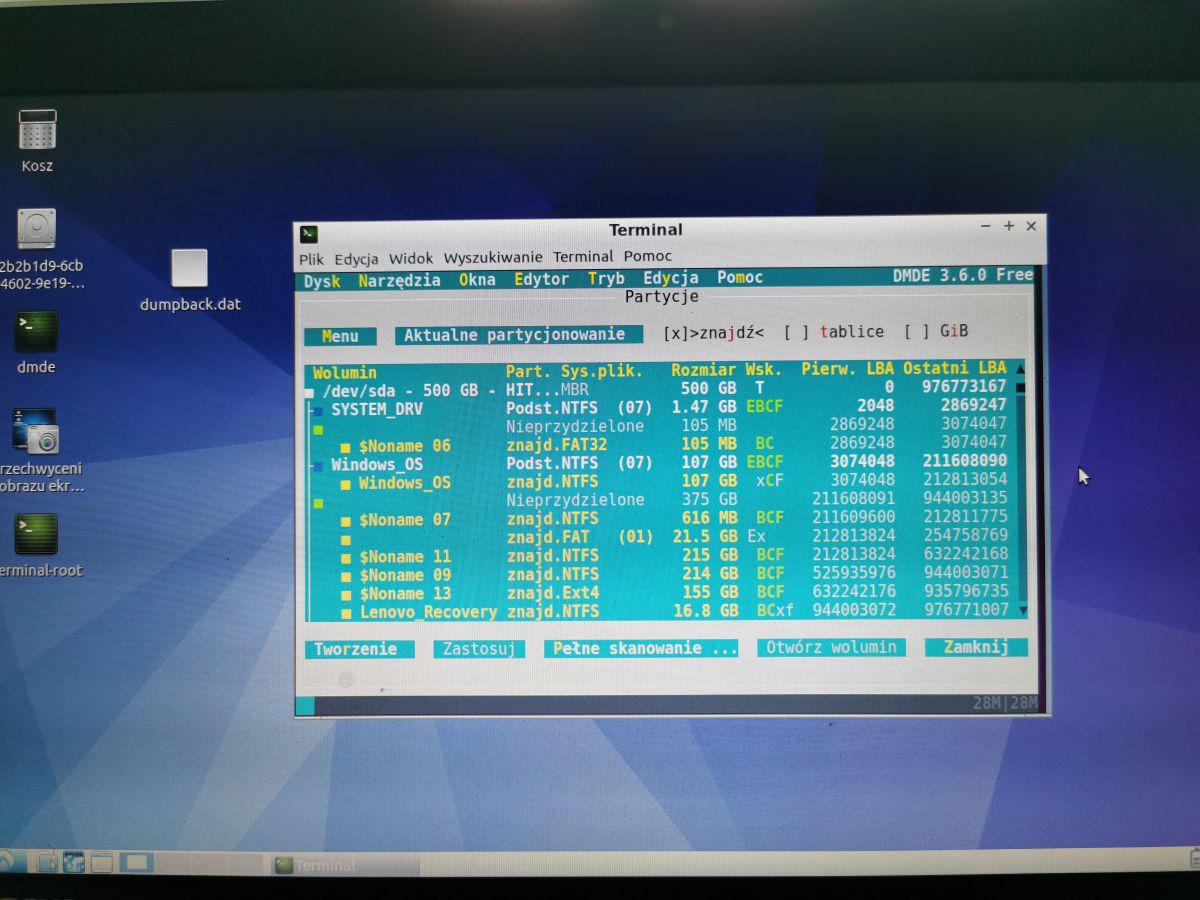Launch the dmde desktop shortcut
Viewport: 1200px width, 900px height.
[36, 332]
